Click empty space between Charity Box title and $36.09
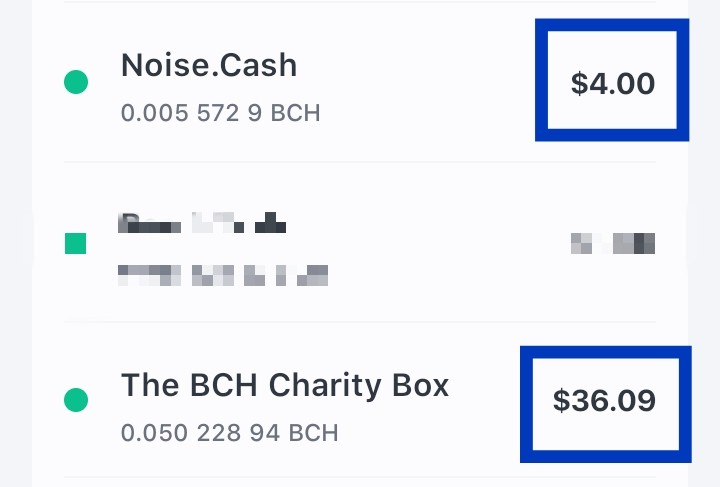Viewport: 720px width, 487px height. pos(485,400)
